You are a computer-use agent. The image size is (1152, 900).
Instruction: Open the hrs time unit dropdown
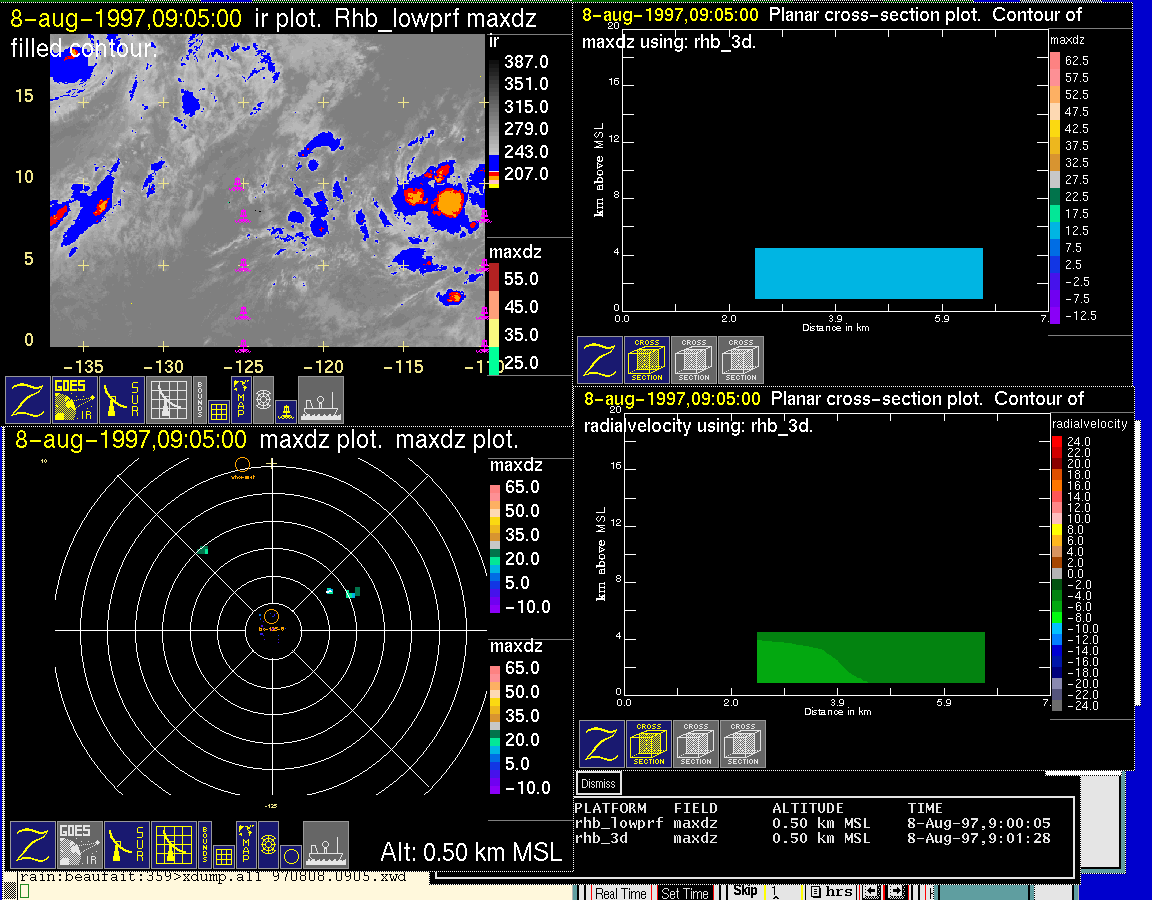pyautogui.click(x=832, y=892)
